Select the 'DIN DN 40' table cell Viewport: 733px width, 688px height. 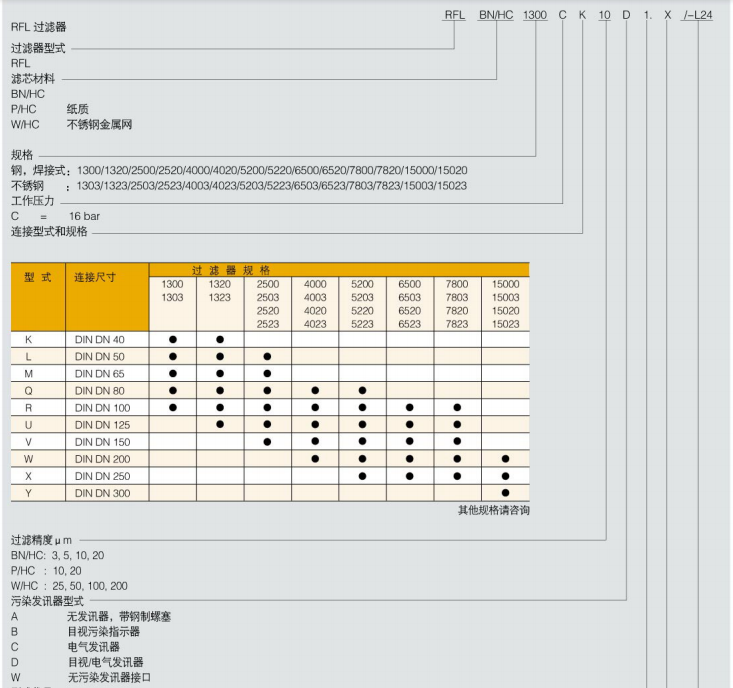tap(100, 339)
